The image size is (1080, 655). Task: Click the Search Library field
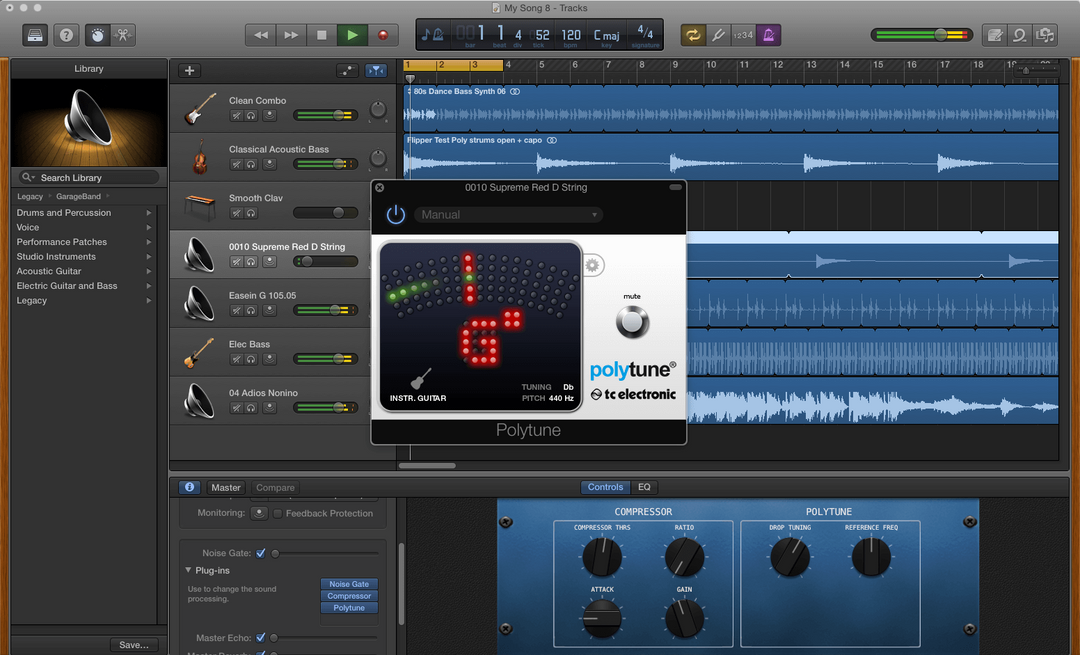point(89,178)
